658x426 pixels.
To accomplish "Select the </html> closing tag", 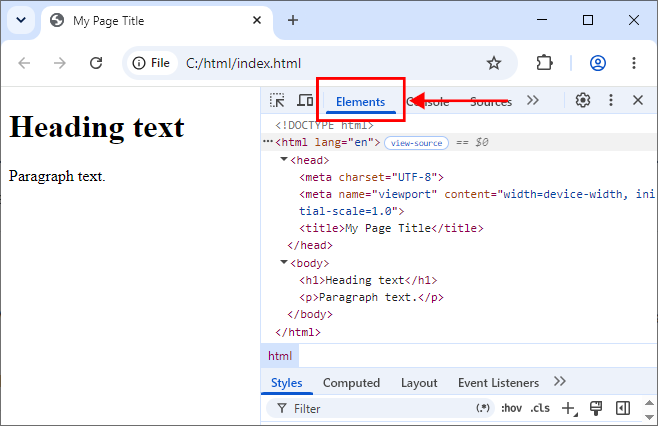I will tap(298, 332).
